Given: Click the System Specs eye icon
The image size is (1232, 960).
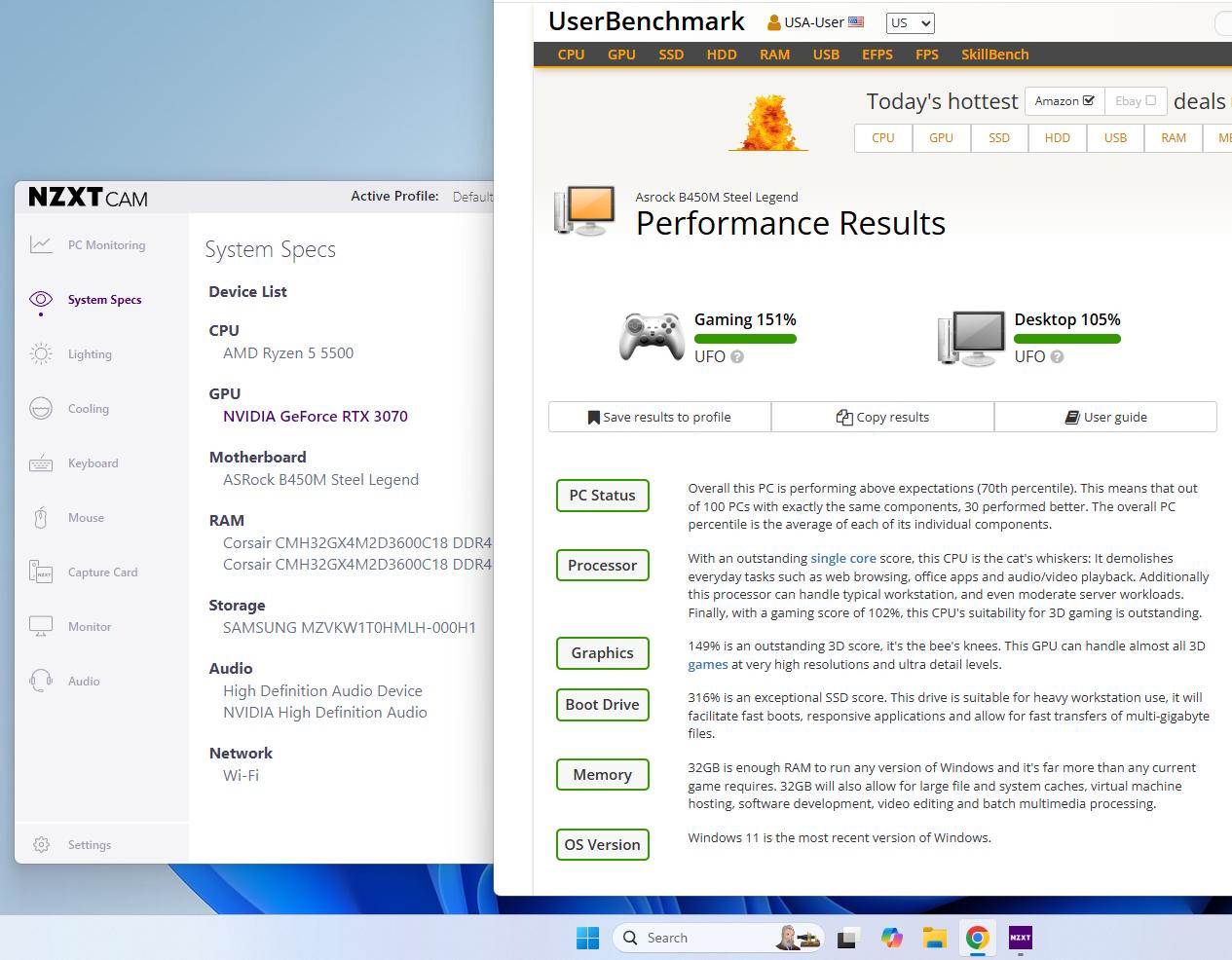Looking at the screenshot, I should point(41,299).
